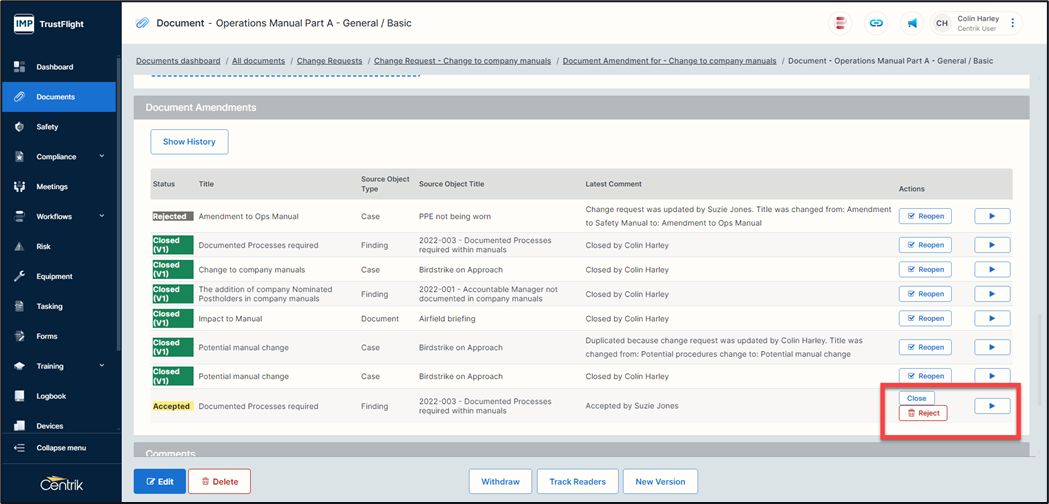Select Forms in the navigation menu

(46, 336)
